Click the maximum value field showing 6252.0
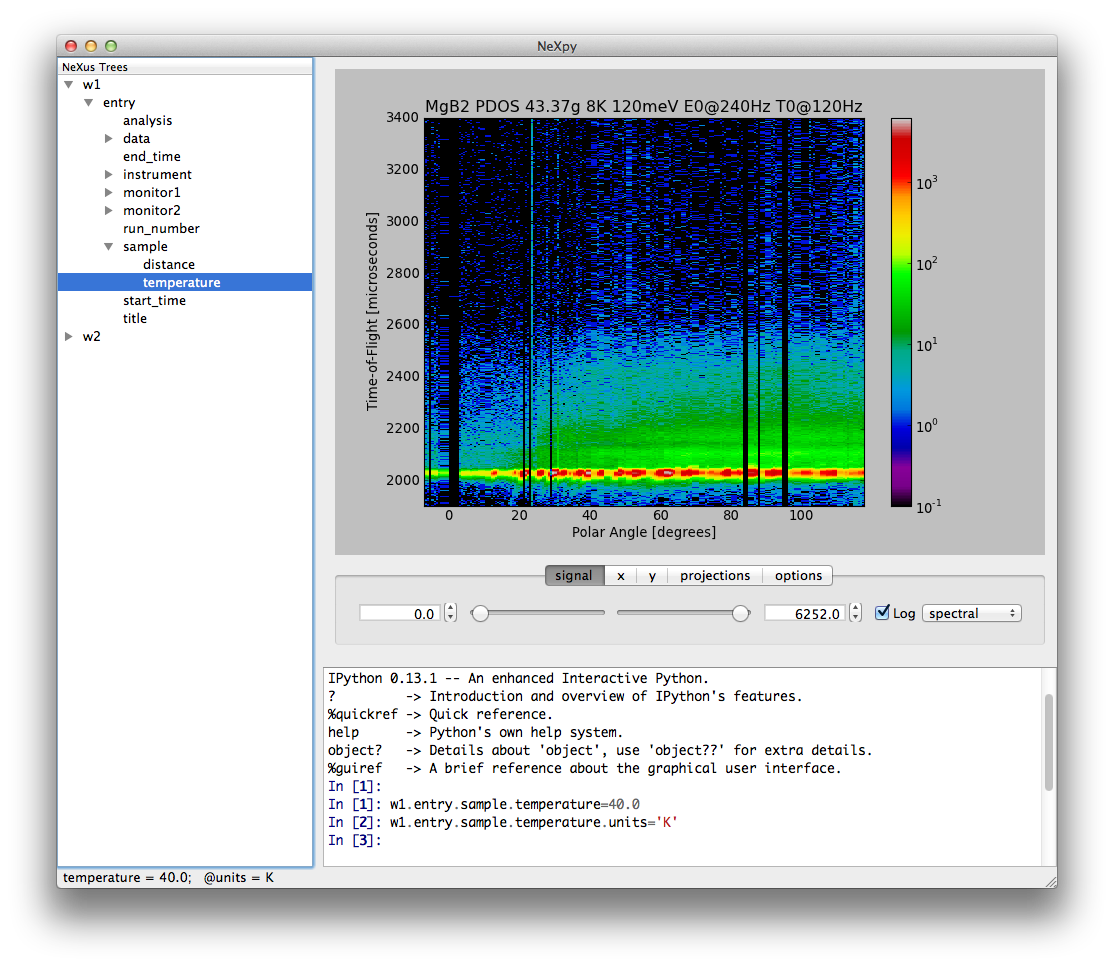This screenshot has height=967, width=1114. (x=806, y=613)
